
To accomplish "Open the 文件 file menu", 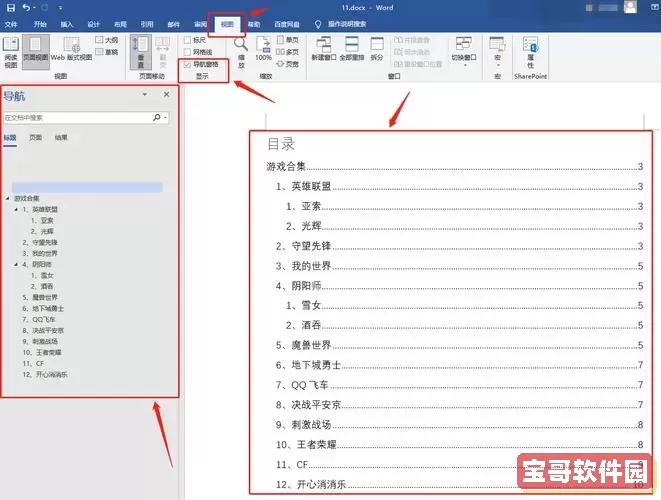I will pos(11,24).
